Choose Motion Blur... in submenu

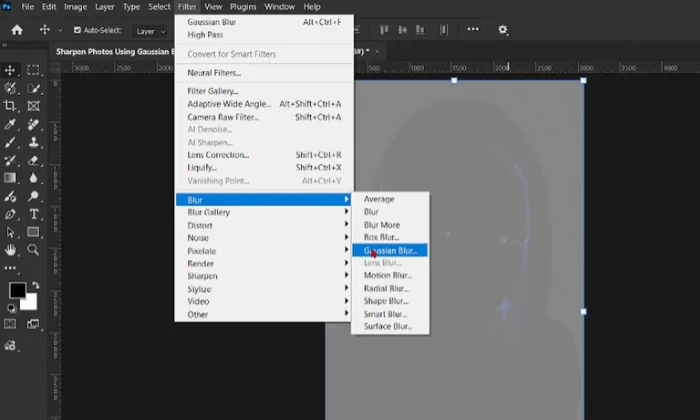tap(390, 275)
